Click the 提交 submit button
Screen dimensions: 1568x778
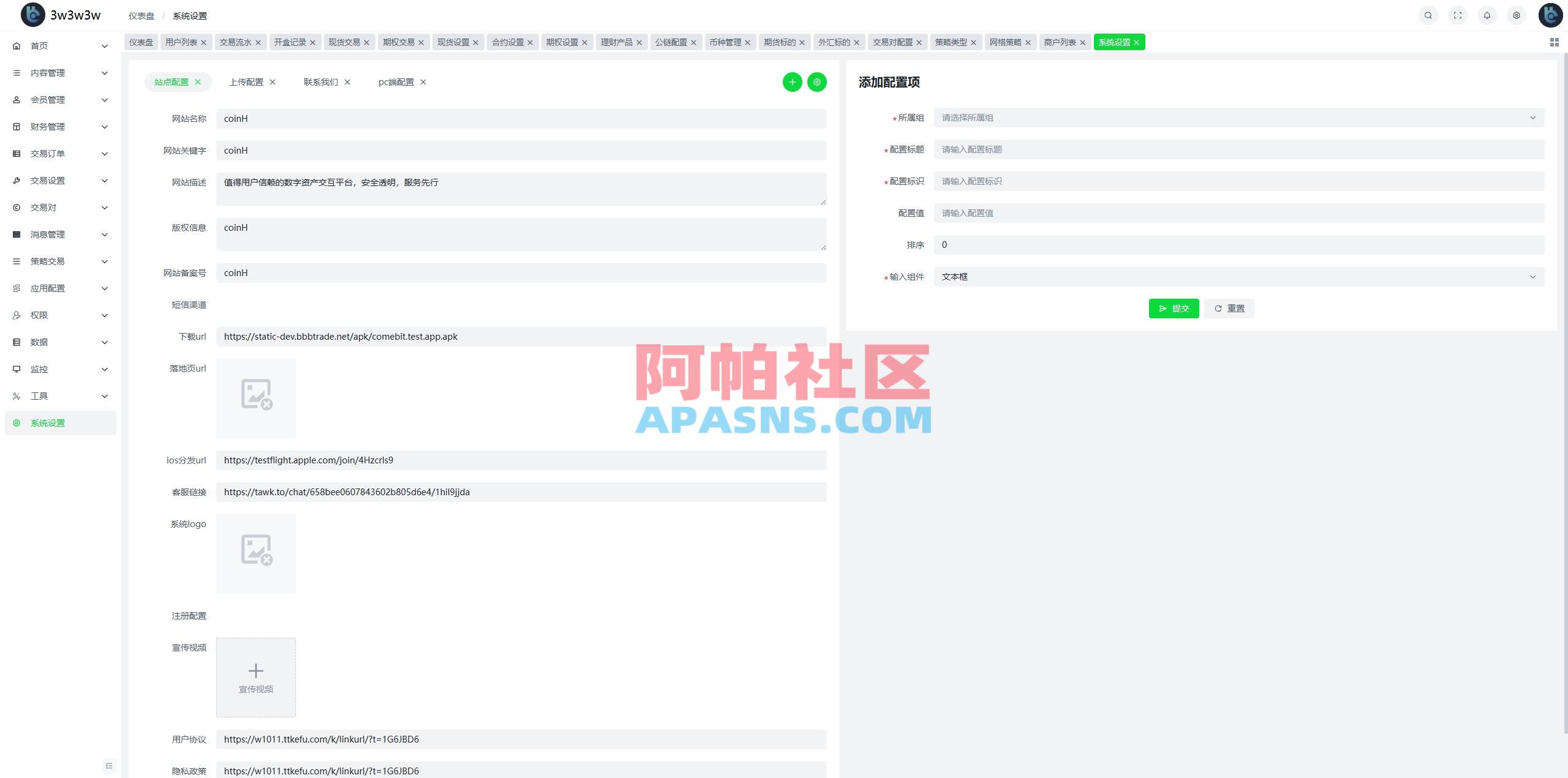[1173, 308]
